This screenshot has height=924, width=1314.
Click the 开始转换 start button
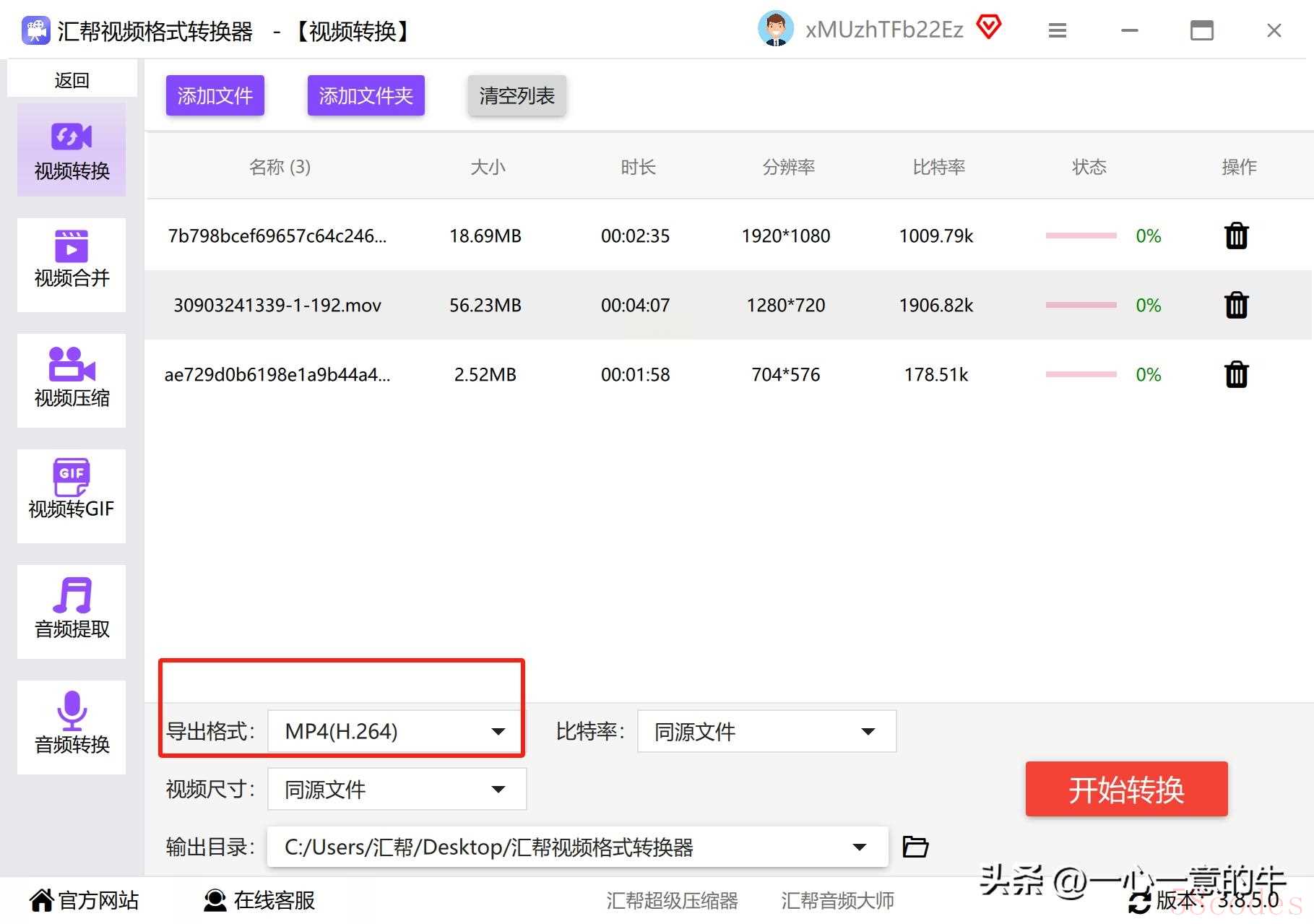pos(1126,789)
